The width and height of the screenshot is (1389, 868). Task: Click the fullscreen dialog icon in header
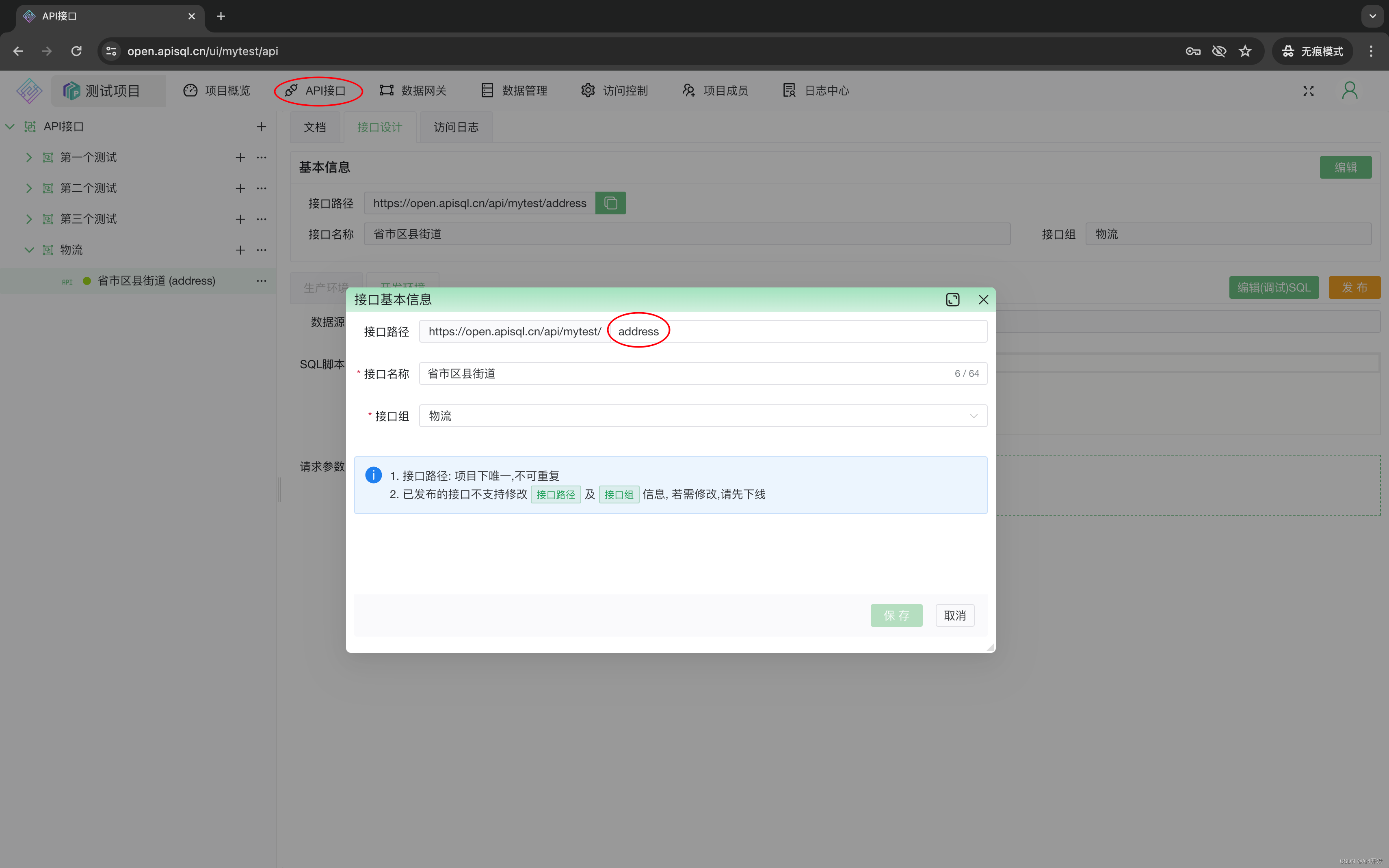[x=953, y=300]
